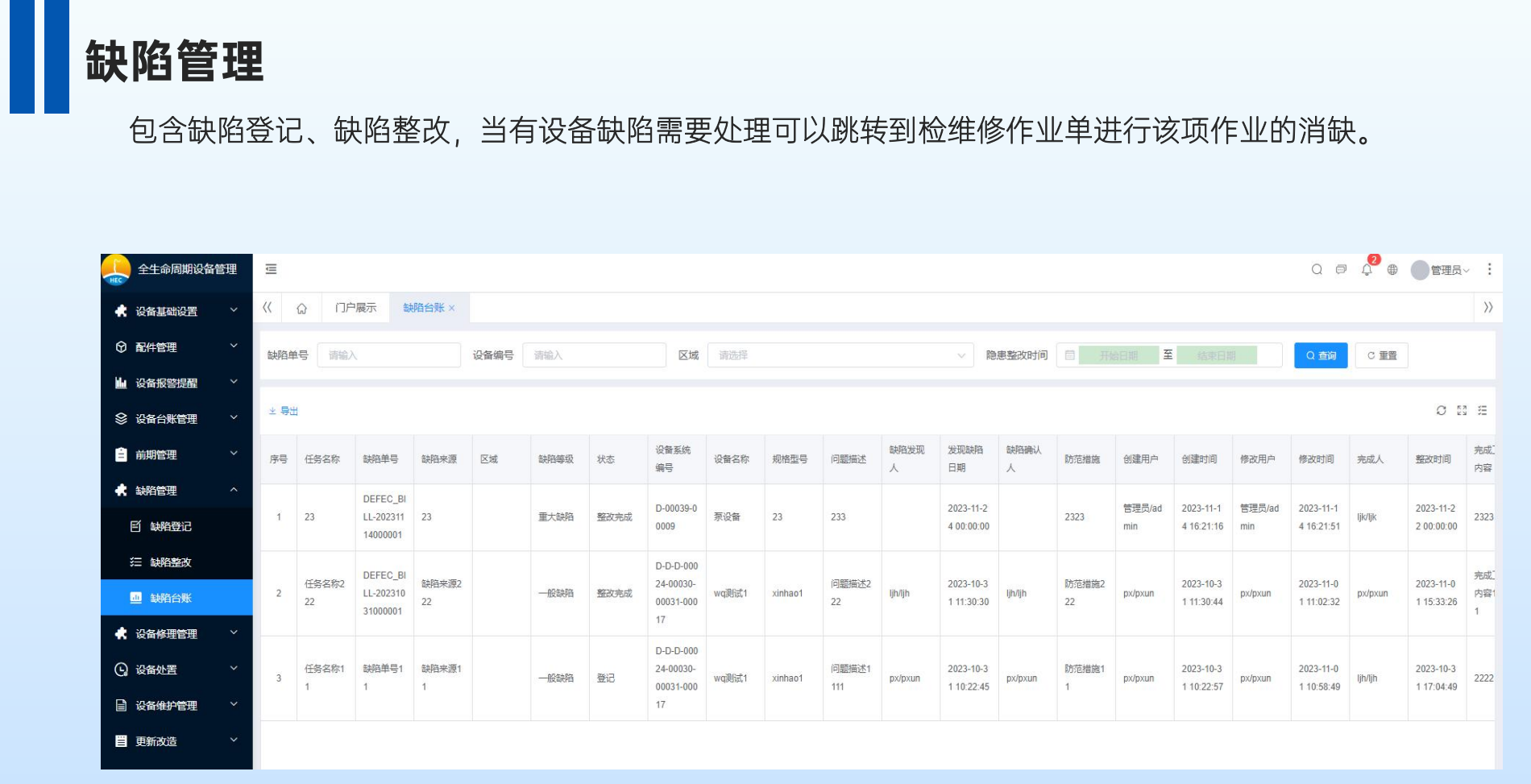Click the 配件管理 cube icon
This screenshot has width=1531, height=784.
[x=121, y=347]
